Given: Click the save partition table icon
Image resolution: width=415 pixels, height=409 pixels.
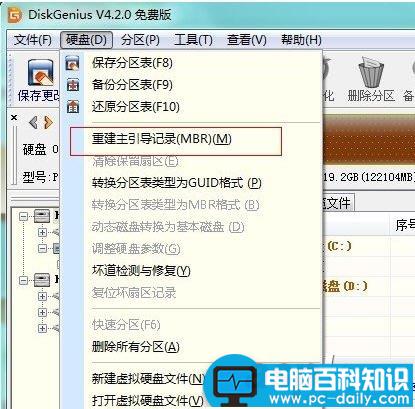Looking at the screenshot, I should pos(73,63).
